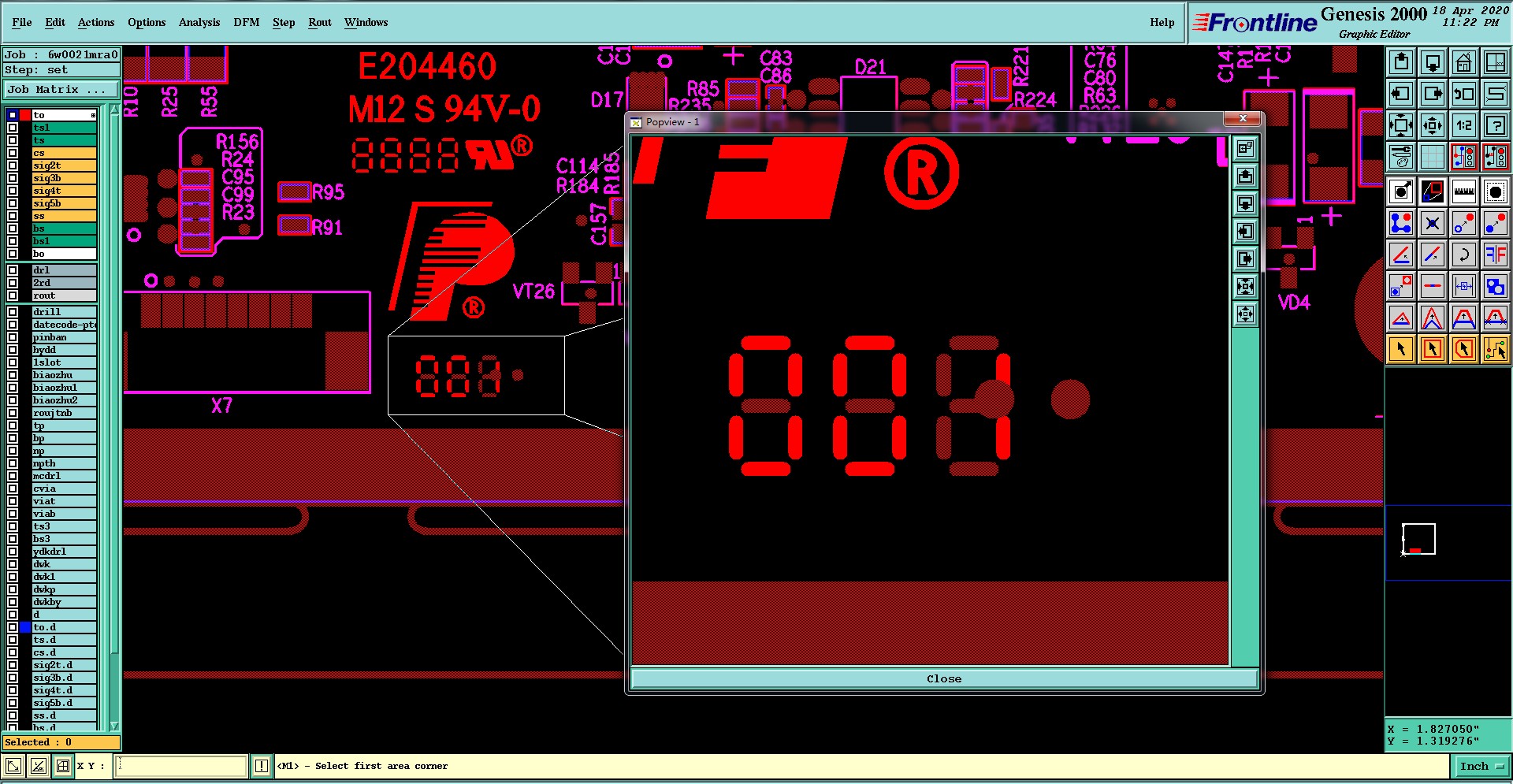1513x784 pixels.
Task: Click the mirror F icon
Action: click(1496, 255)
